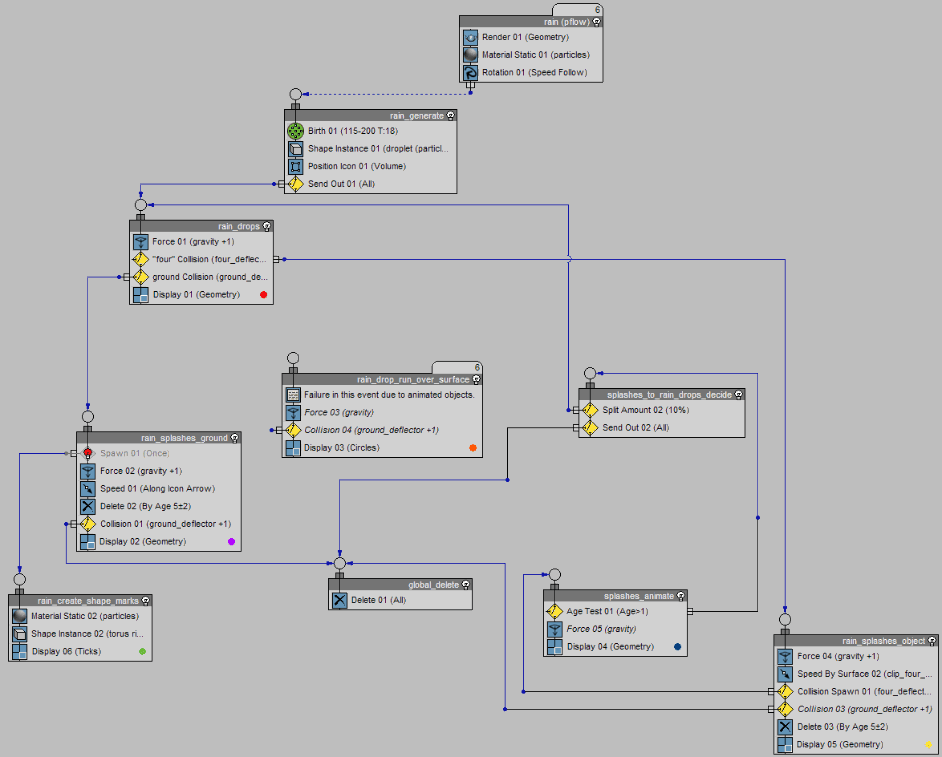
Task: Select the Render 01 (Geometry) operator icon
Action: coord(471,37)
